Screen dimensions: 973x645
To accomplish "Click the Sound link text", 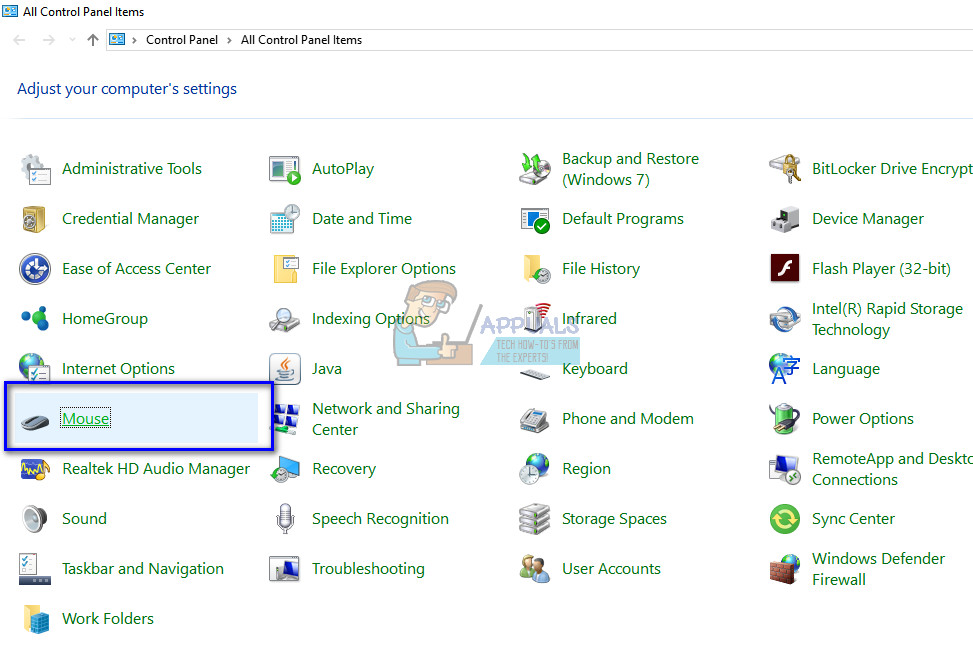I will (84, 519).
